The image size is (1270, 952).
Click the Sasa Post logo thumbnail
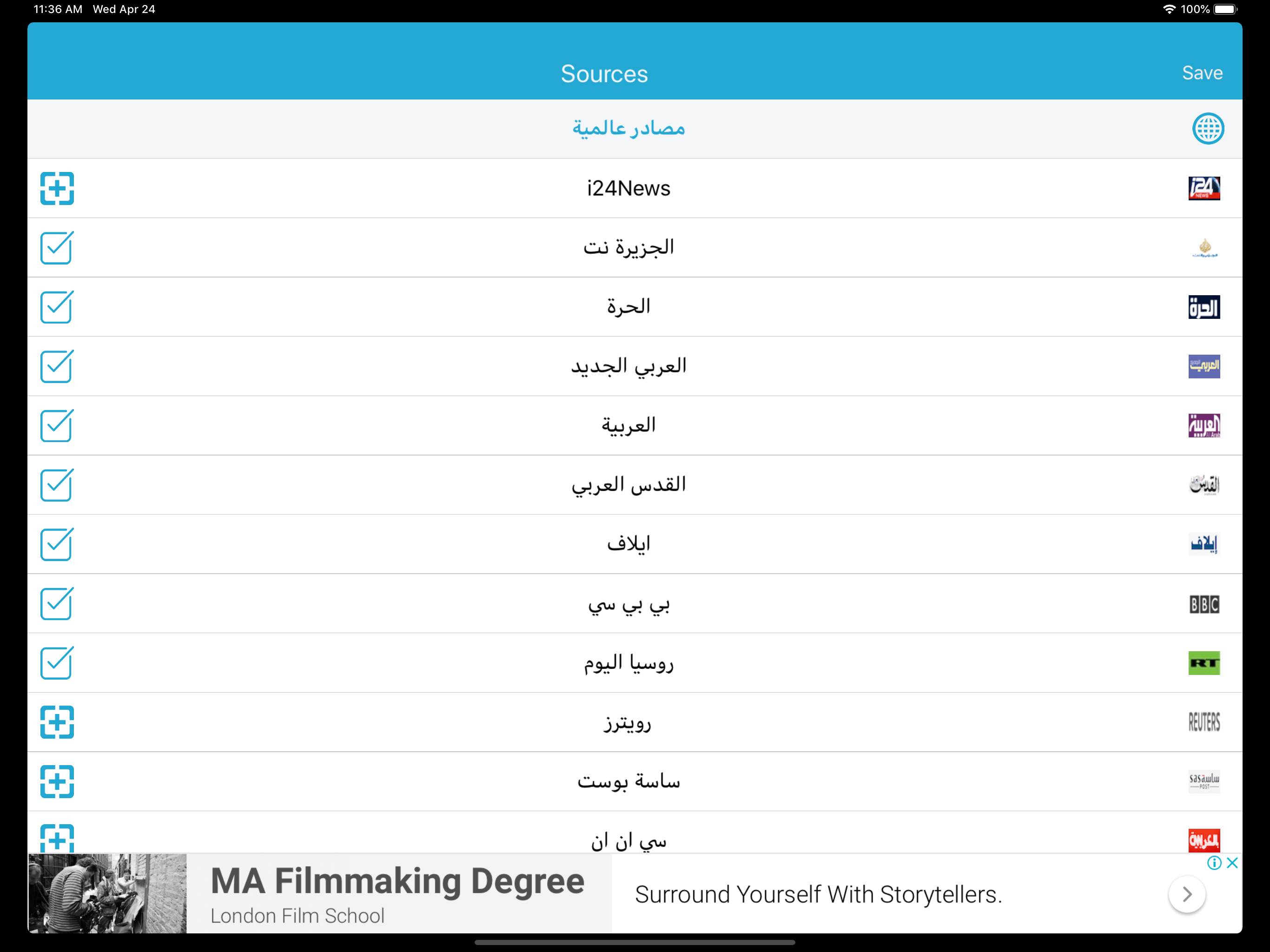1204,781
